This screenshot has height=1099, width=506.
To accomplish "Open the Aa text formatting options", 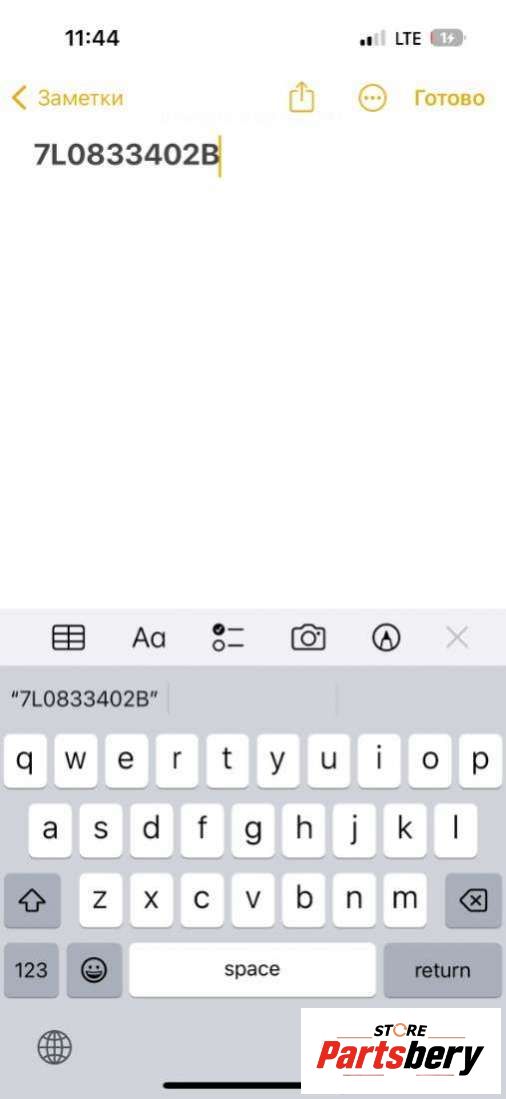I will click(x=149, y=638).
